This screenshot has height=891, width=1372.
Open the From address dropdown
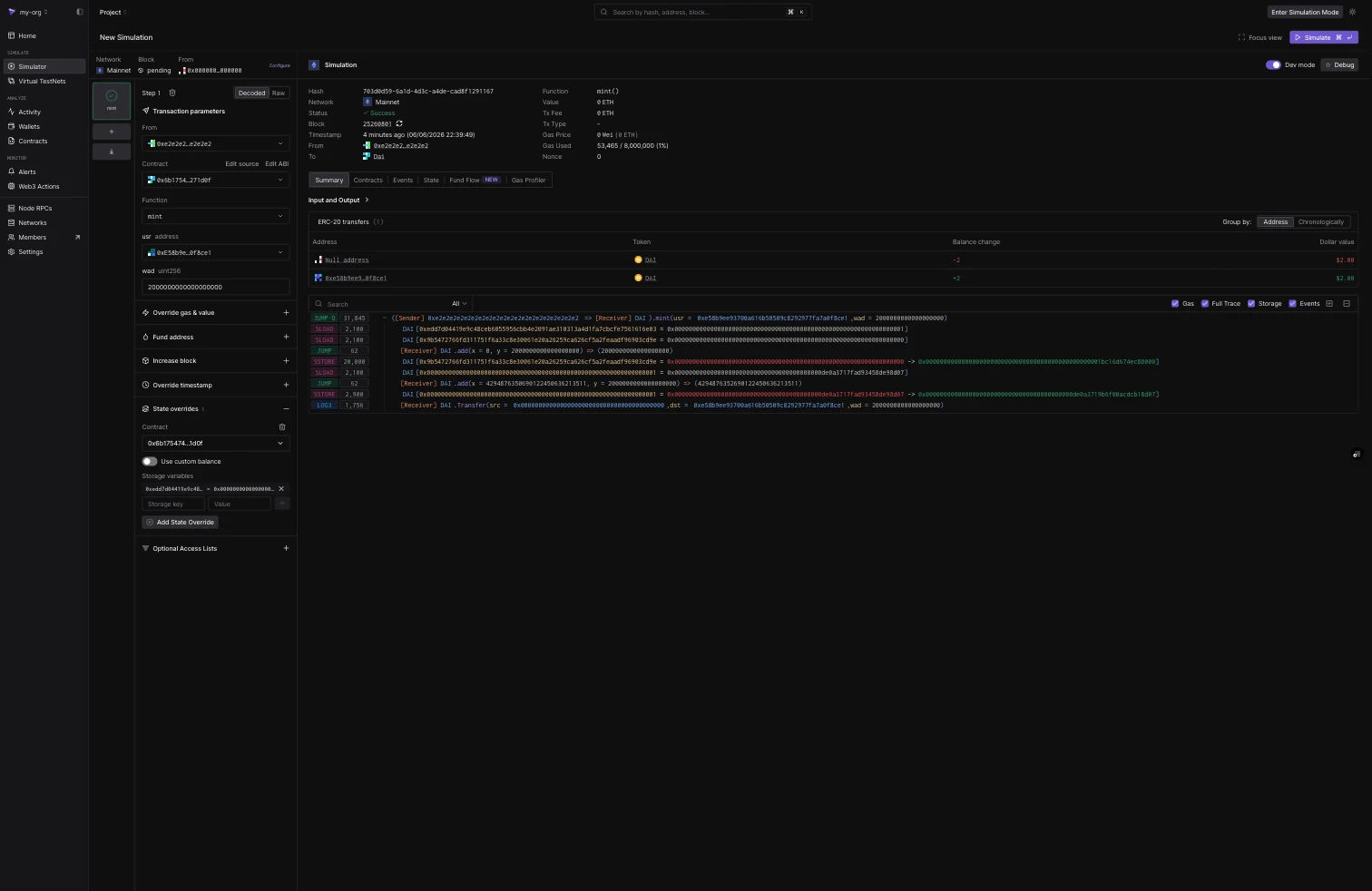[216, 143]
